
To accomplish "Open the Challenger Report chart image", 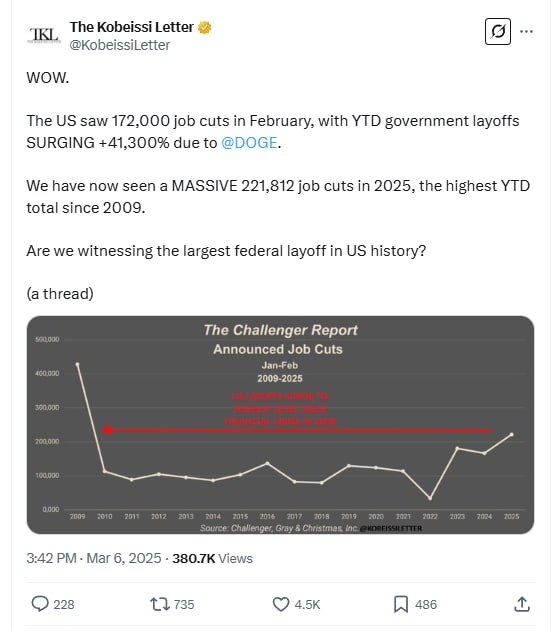I will pos(281,425).
